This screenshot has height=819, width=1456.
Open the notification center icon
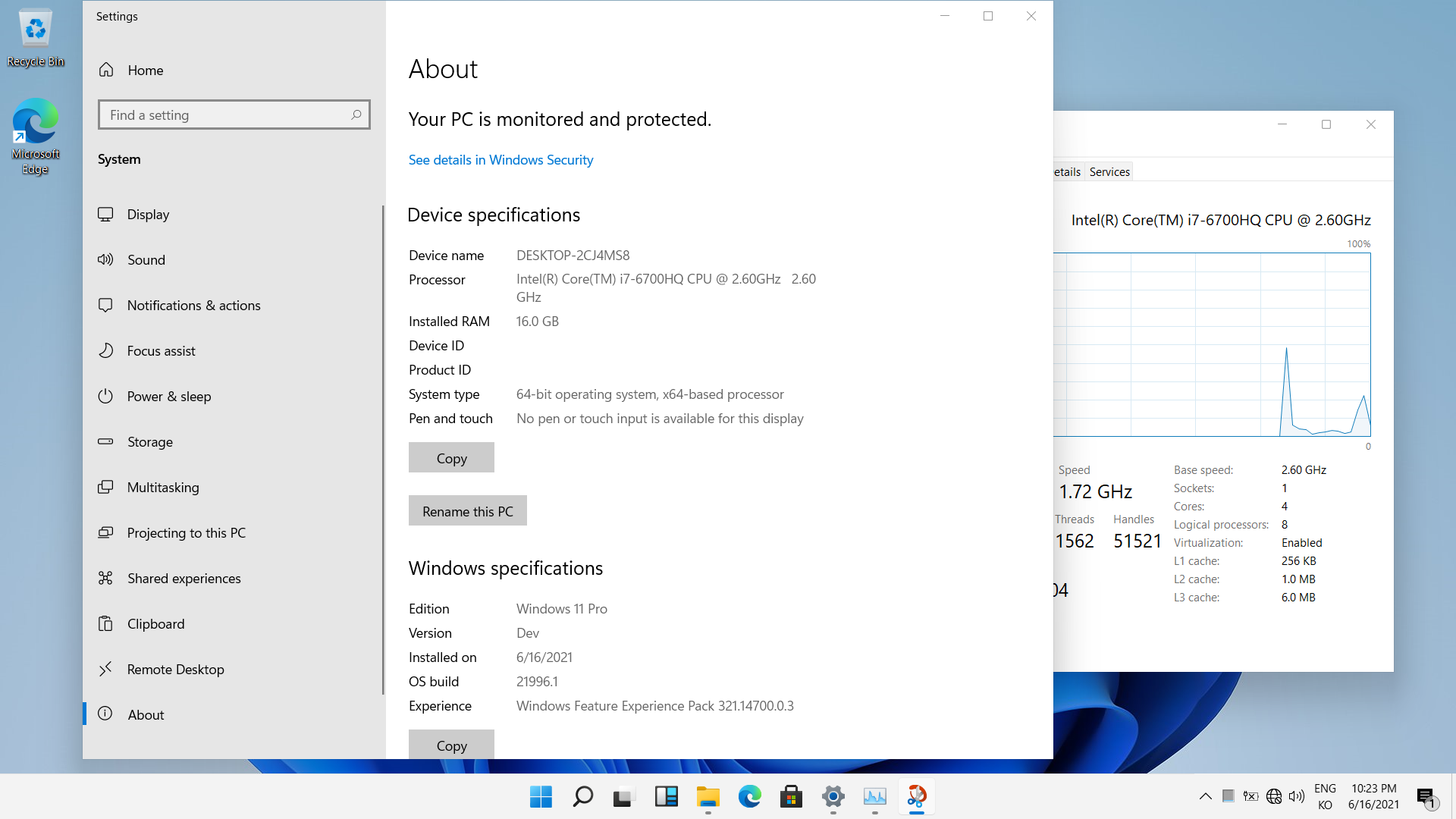1426,797
